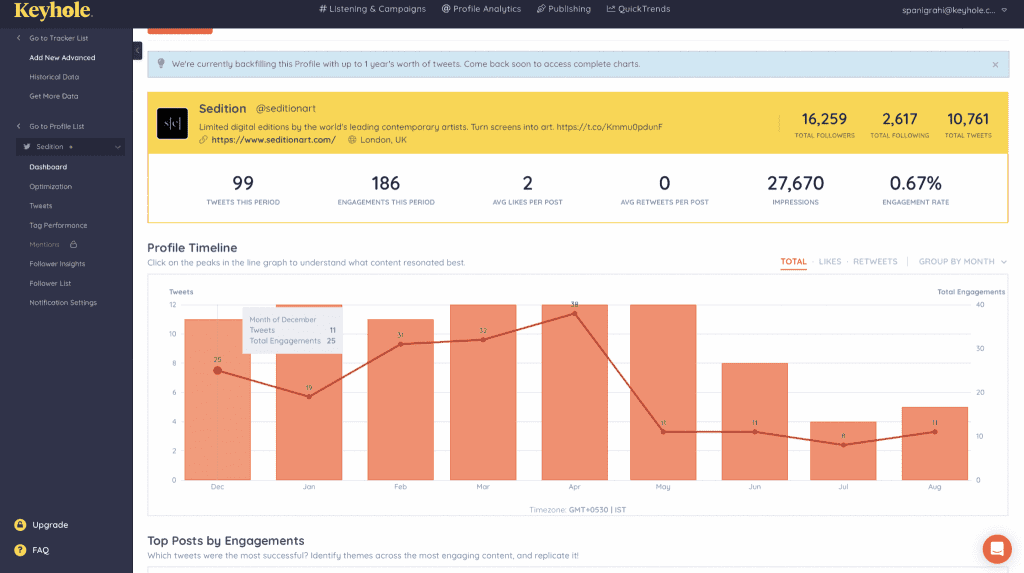Click the 0.67% engagement rate value

pyautogui.click(x=916, y=184)
